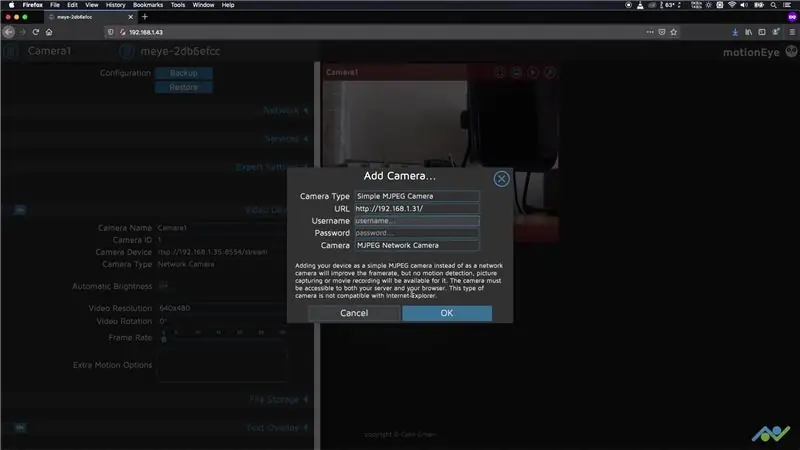Click the URL input field
Viewport: 800px width, 450px height.
[417, 208]
